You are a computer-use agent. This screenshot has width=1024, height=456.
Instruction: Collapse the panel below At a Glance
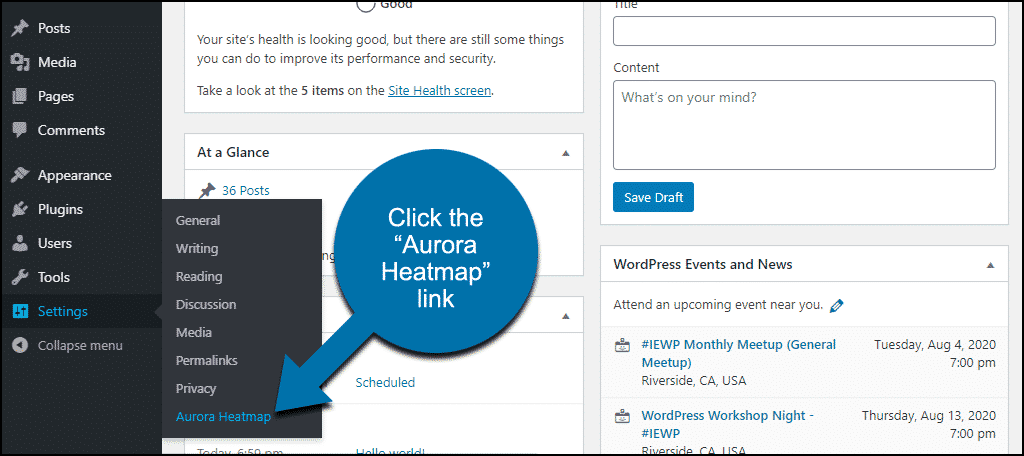(566, 316)
